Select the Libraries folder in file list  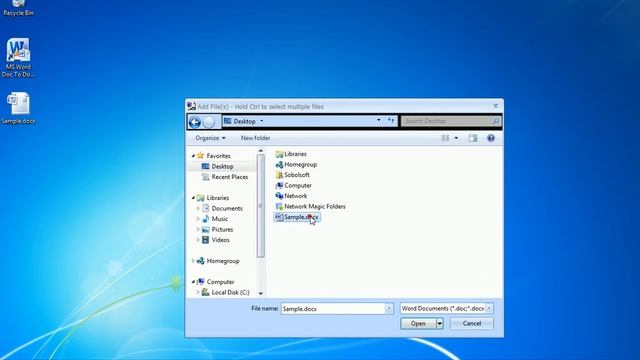pos(291,154)
